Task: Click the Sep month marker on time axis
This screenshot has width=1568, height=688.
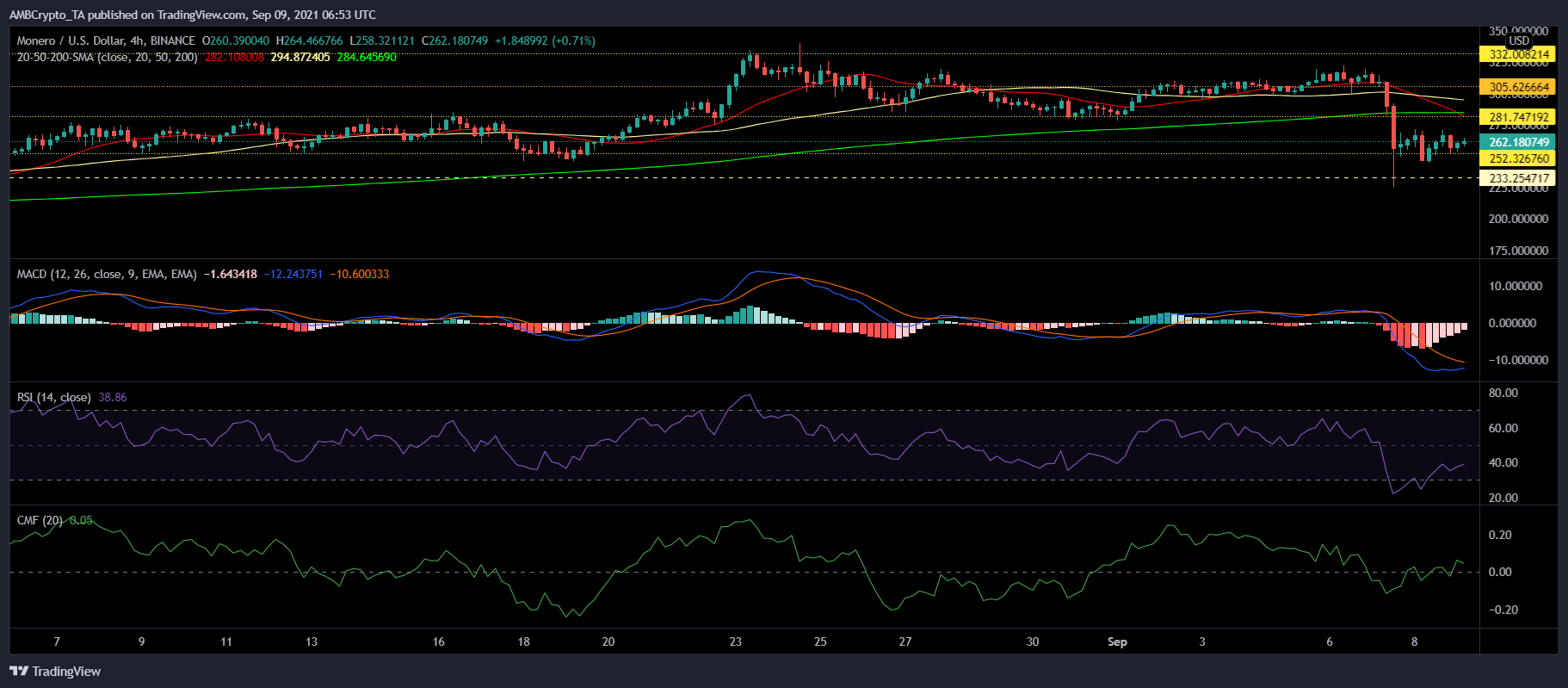Action: pyautogui.click(x=1117, y=642)
